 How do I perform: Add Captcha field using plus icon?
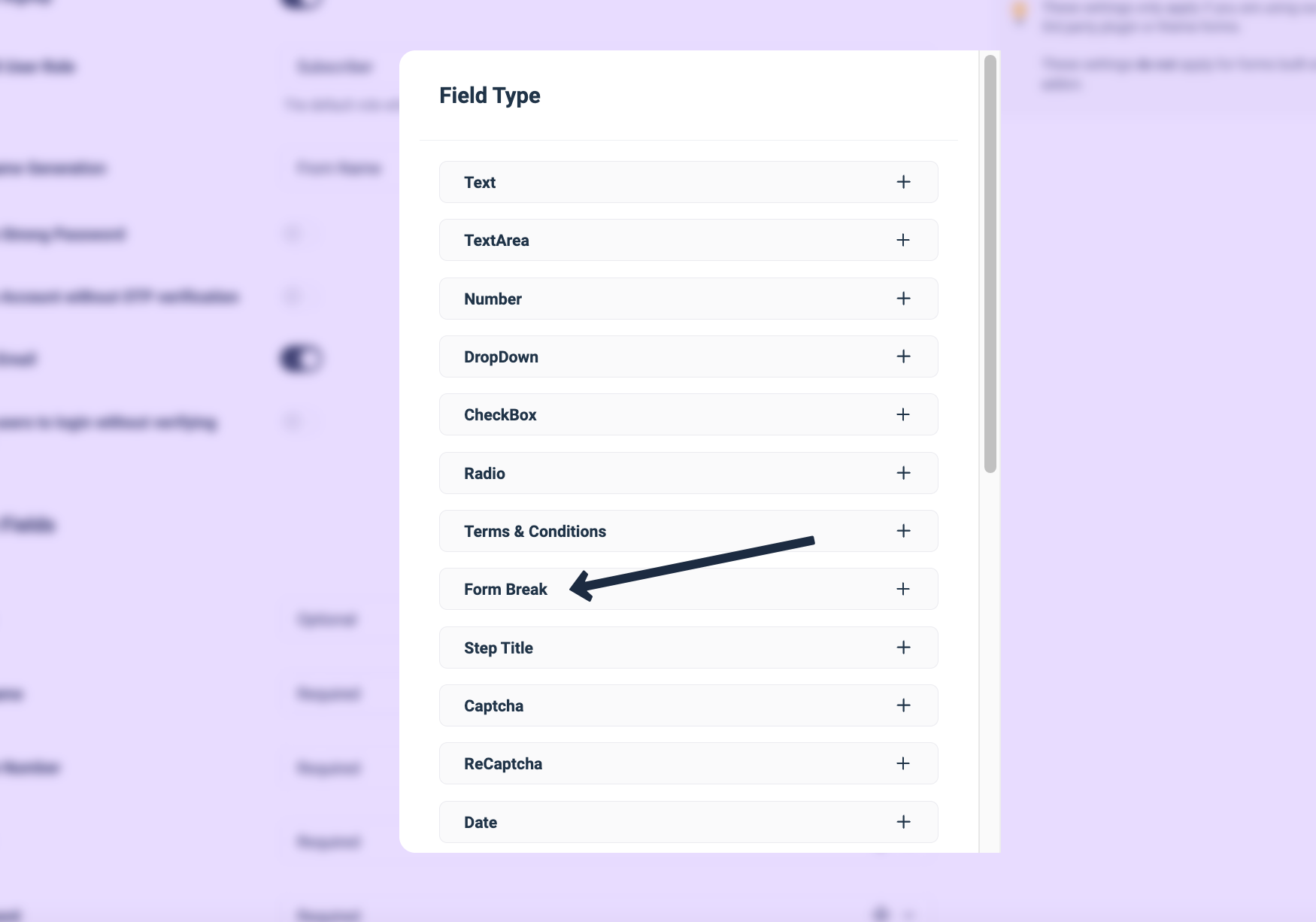tap(903, 705)
